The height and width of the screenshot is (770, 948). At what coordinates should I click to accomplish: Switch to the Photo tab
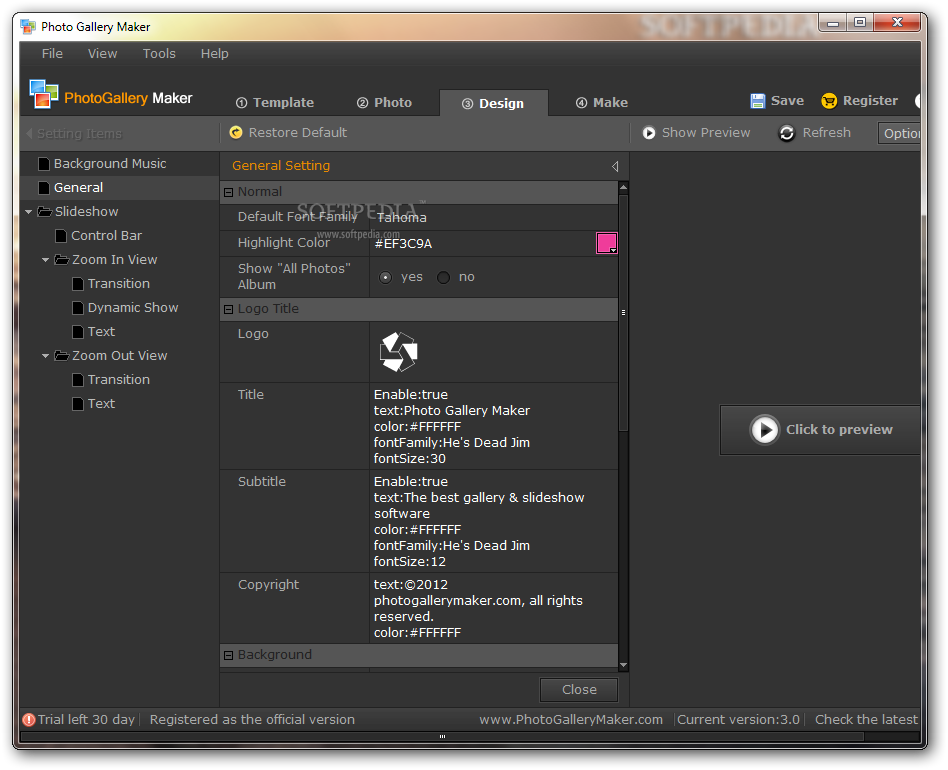pyautogui.click(x=385, y=103)
